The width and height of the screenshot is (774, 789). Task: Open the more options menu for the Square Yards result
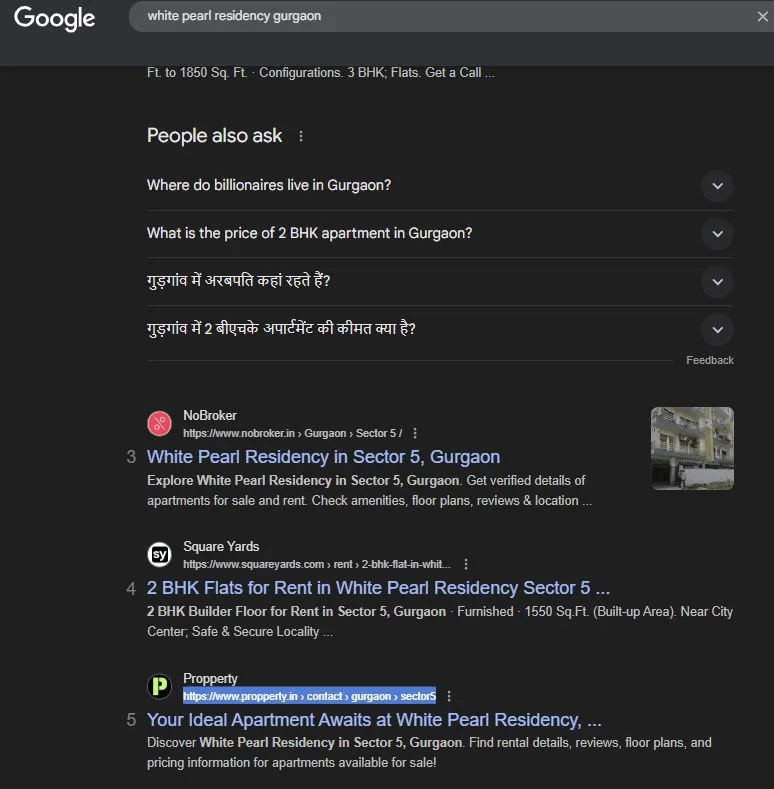tap(466, 564)
